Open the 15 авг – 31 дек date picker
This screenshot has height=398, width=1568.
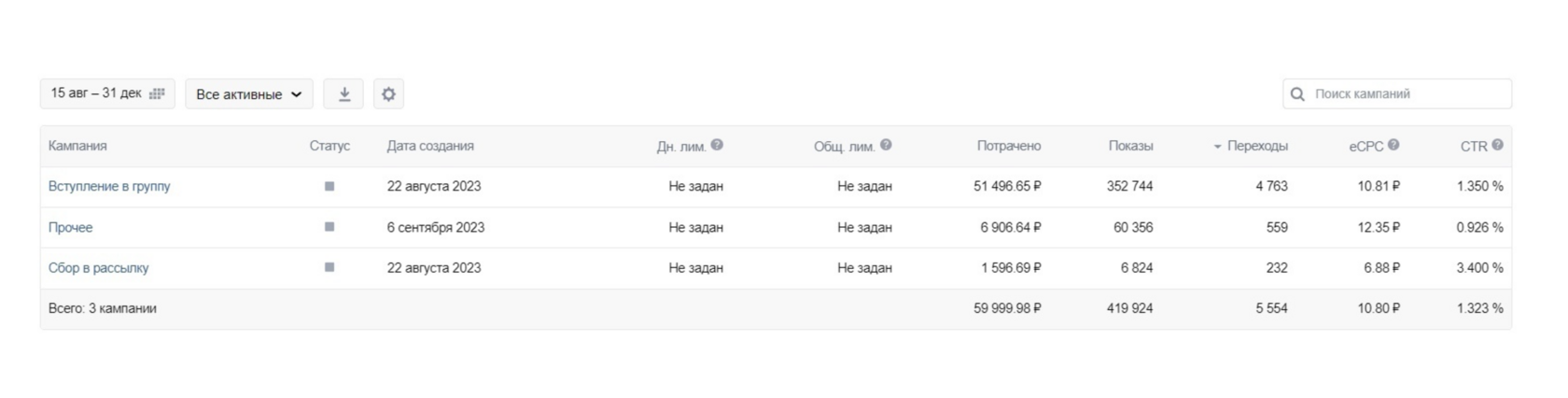[97, 93]
